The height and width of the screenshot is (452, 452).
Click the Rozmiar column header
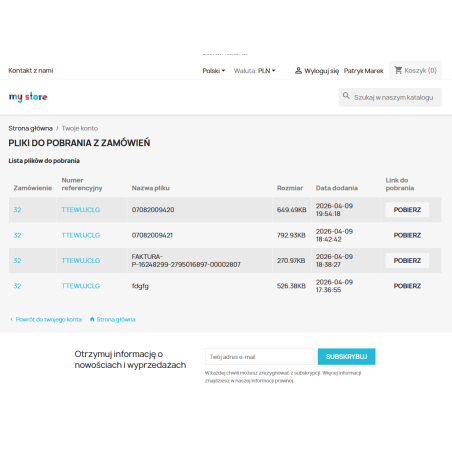point(290,188)
